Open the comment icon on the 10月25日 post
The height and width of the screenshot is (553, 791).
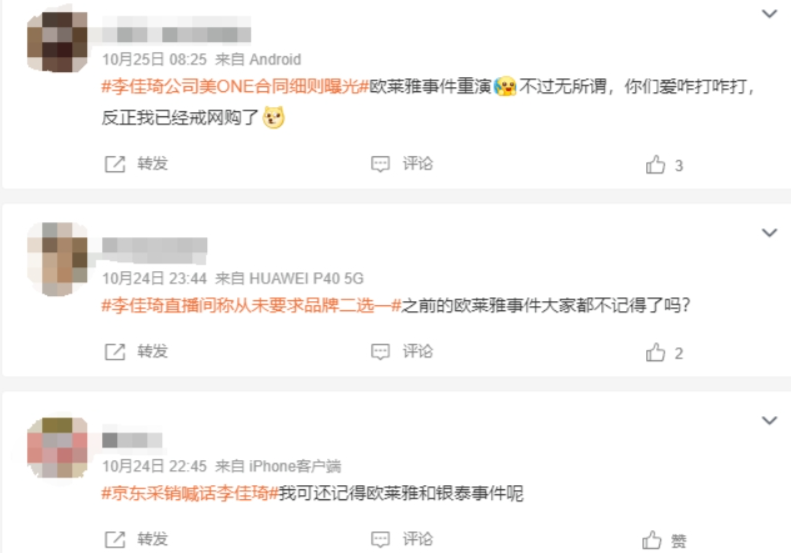click(380, 164)
